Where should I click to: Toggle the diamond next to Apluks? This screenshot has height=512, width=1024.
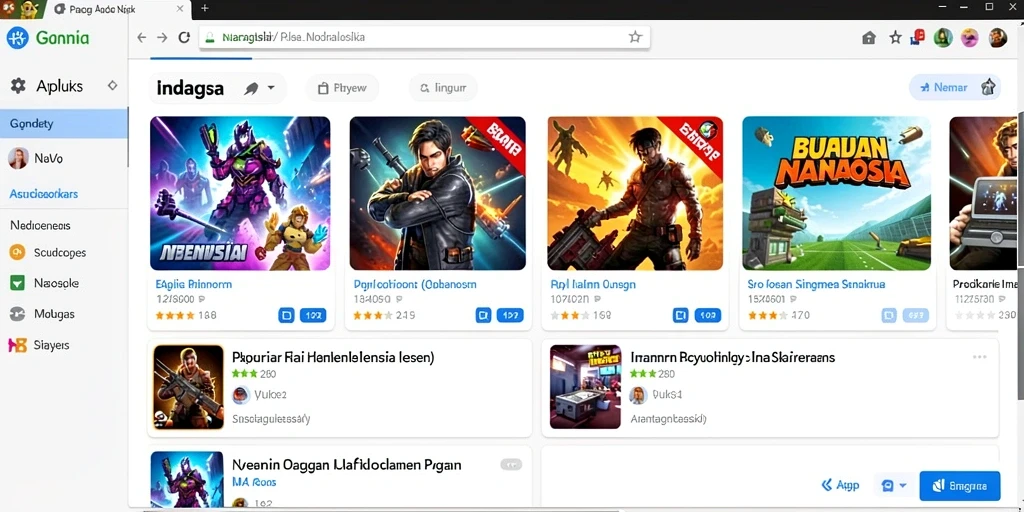click(x=112, y=86)
